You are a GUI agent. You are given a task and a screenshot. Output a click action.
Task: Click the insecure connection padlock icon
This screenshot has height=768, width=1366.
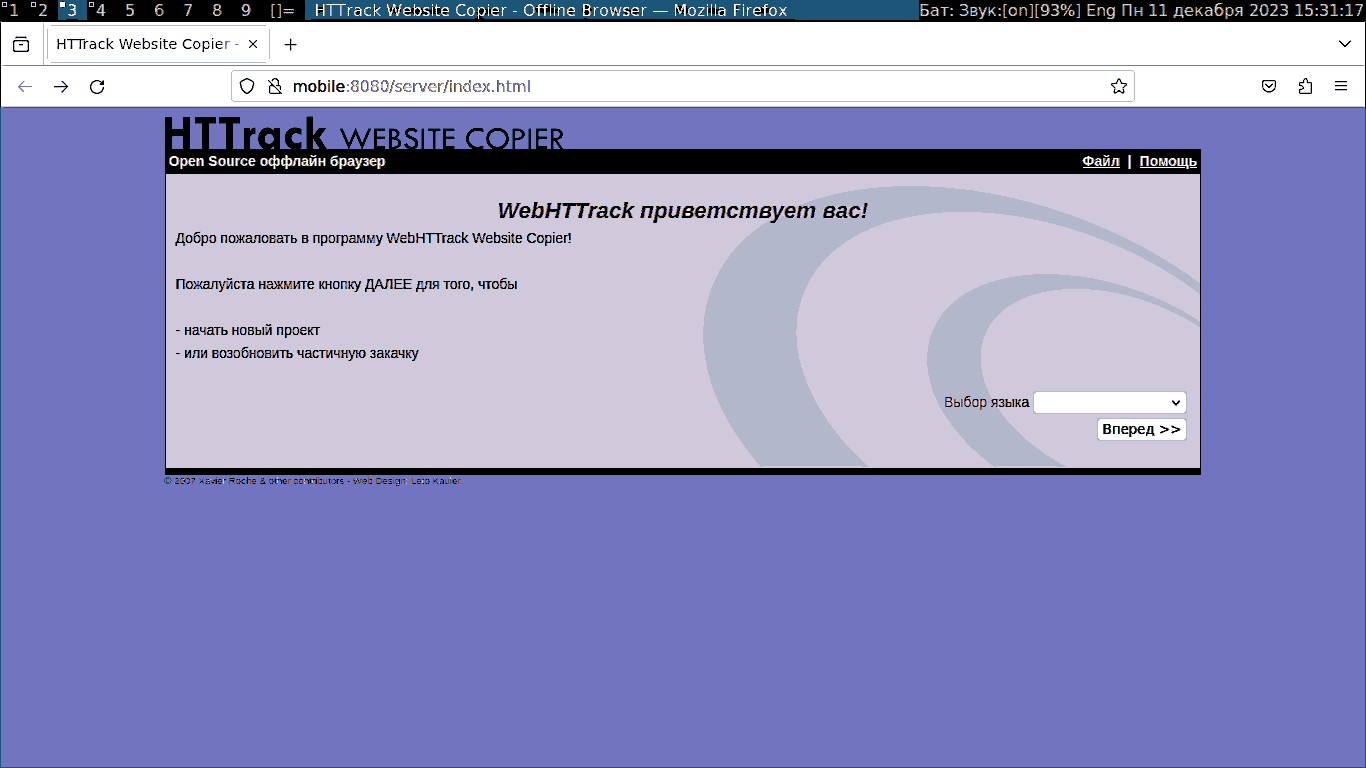tap(274, 87)
